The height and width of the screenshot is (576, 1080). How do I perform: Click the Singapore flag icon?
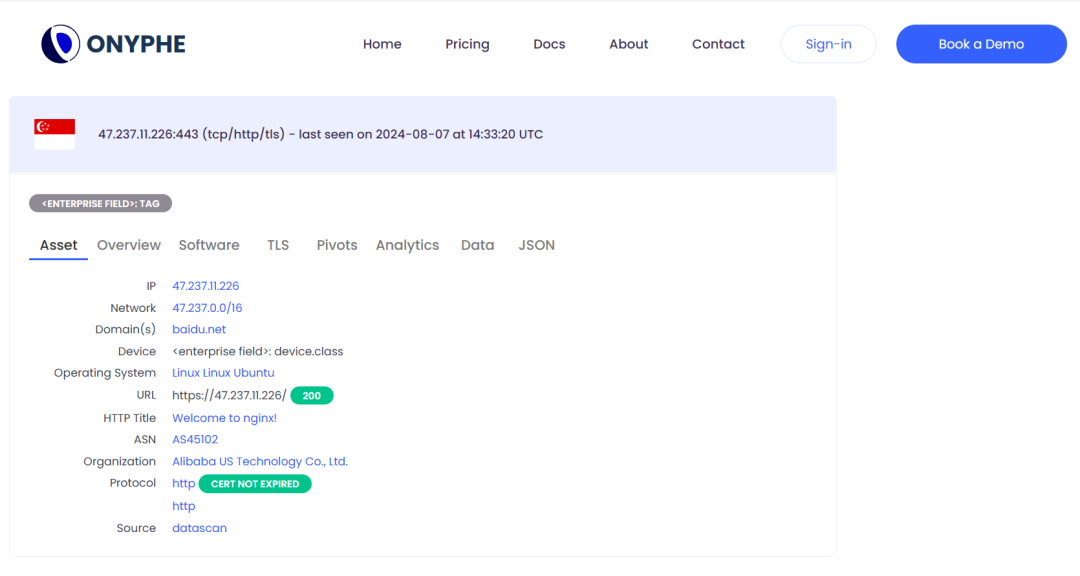54,134
